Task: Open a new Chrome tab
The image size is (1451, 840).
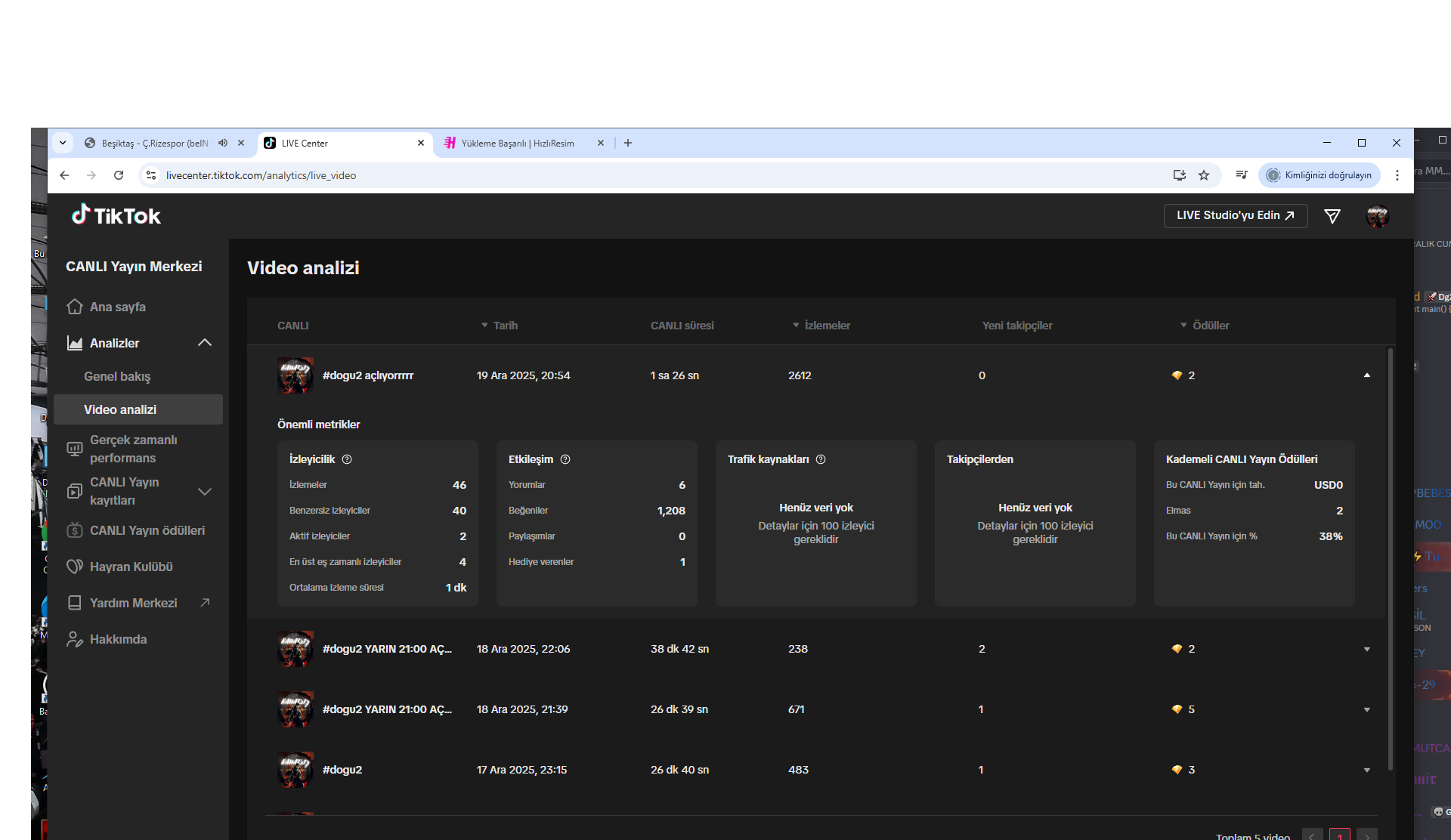Action: 628,143
